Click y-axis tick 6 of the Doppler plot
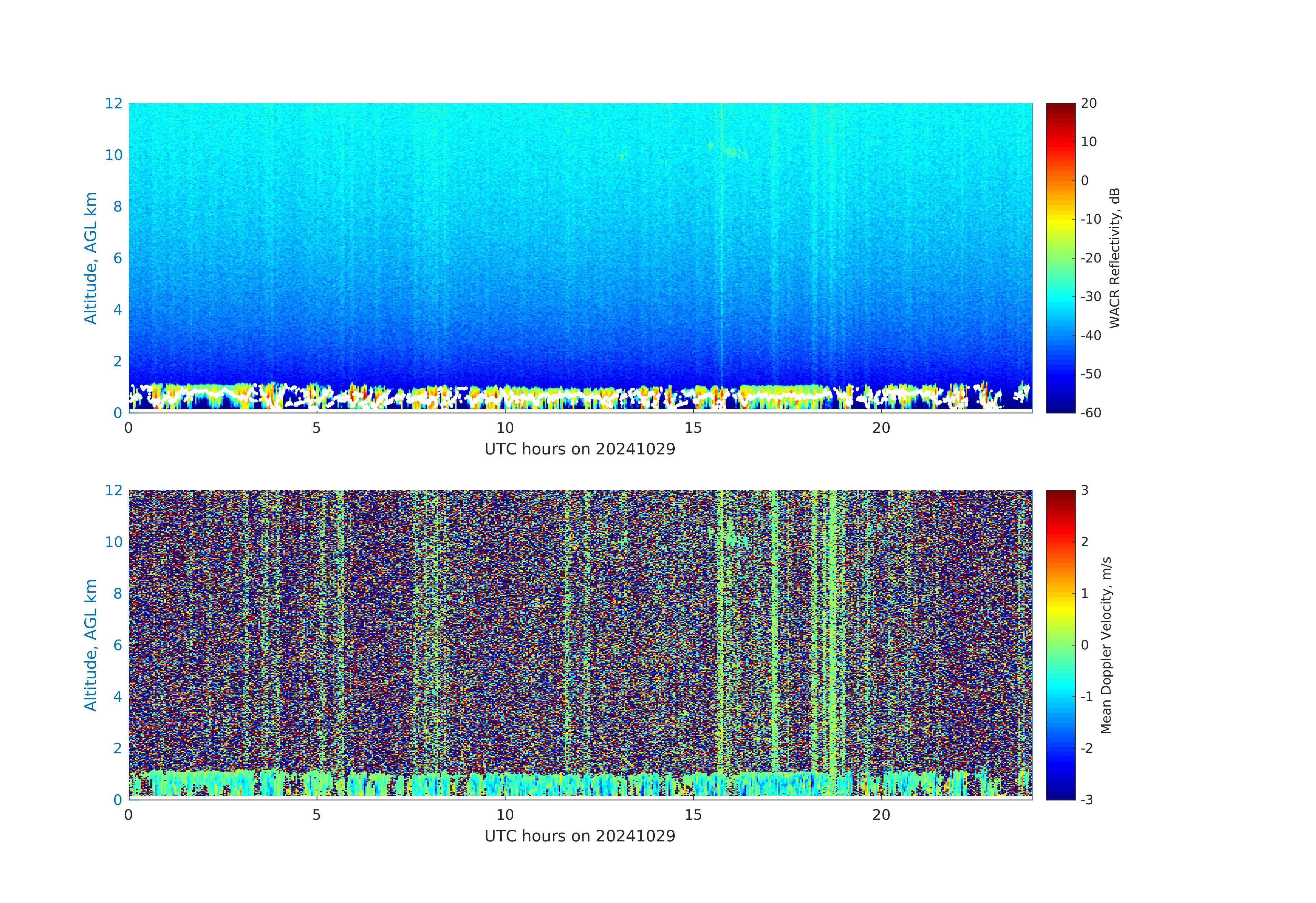 coord(117,645)
